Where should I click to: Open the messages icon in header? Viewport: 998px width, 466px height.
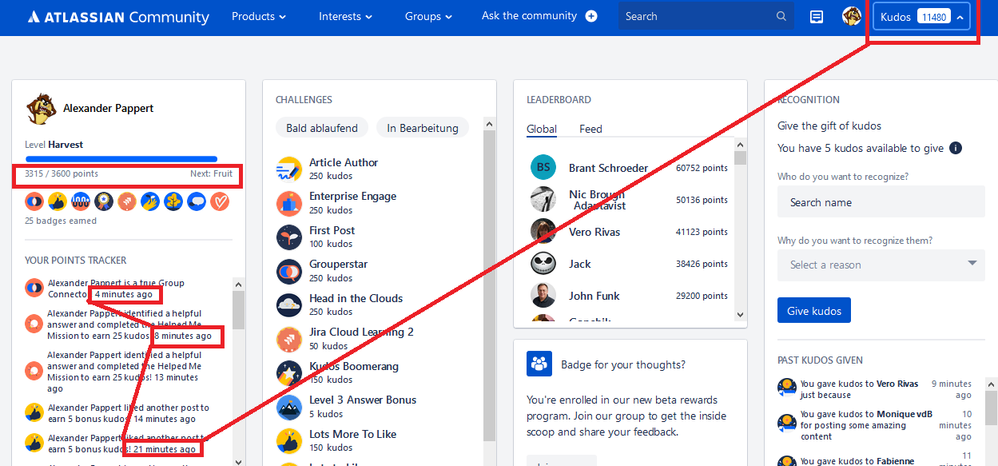tap(817, 17)
